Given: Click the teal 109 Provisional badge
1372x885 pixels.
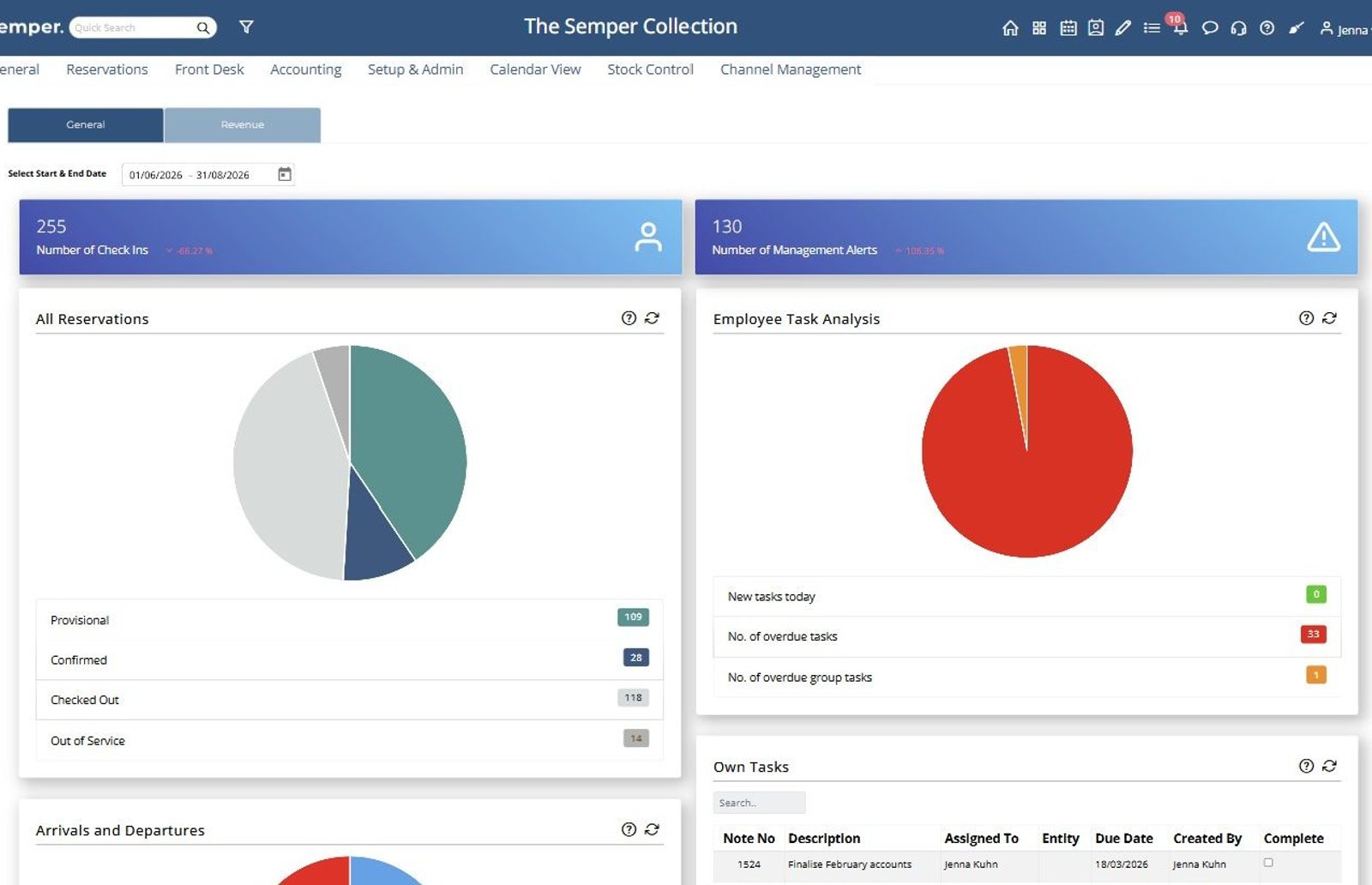Looking at the screenshot, I should (x=633, y=617).
